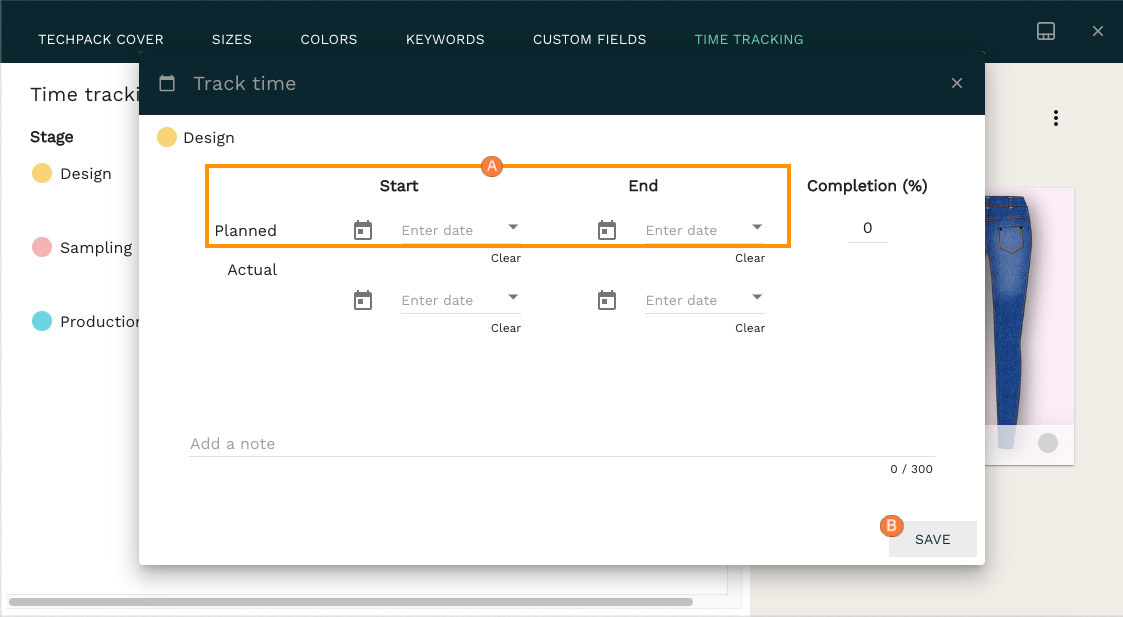Edit the Completion percentage value field
1123x617 pixels.
pos(867,228)
